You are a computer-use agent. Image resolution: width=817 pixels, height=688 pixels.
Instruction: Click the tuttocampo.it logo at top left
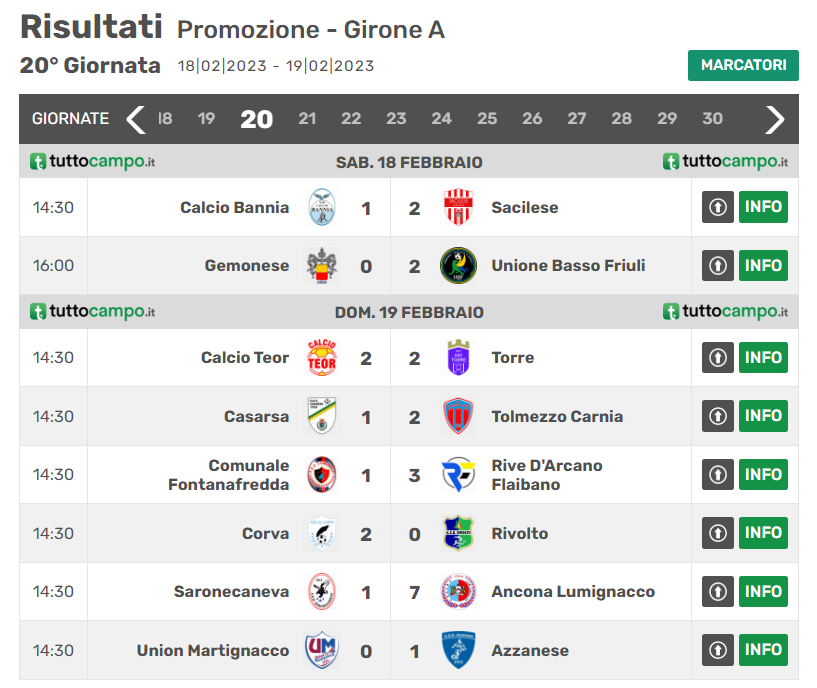92,162
